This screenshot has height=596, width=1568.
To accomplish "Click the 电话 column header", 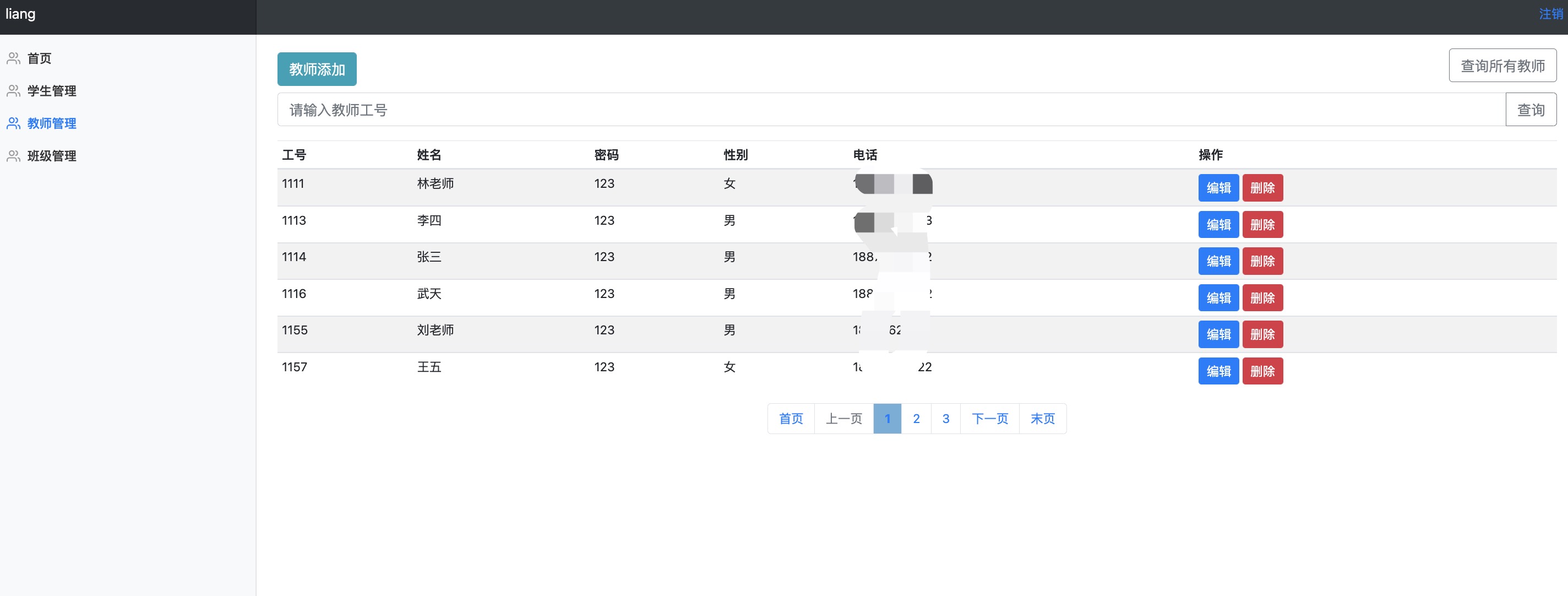I will (x=865, y=155).
